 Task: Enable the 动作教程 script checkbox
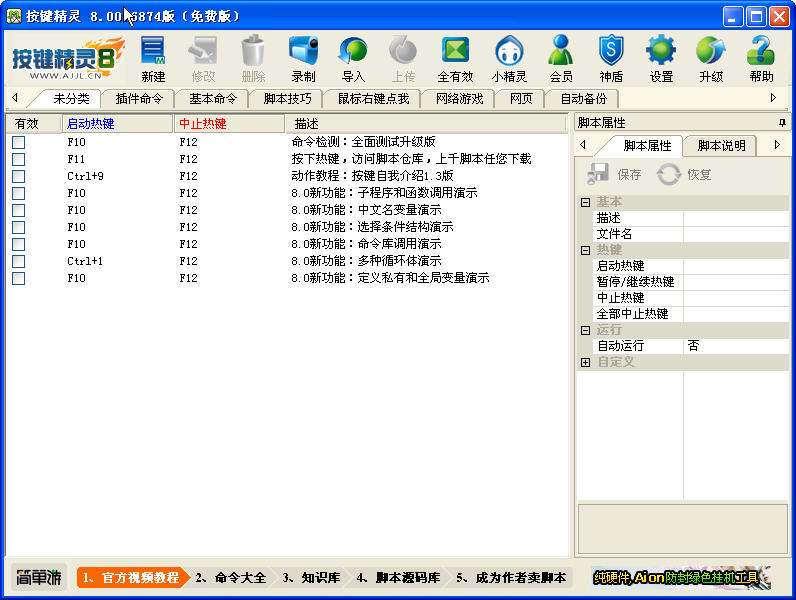(19, 176)
